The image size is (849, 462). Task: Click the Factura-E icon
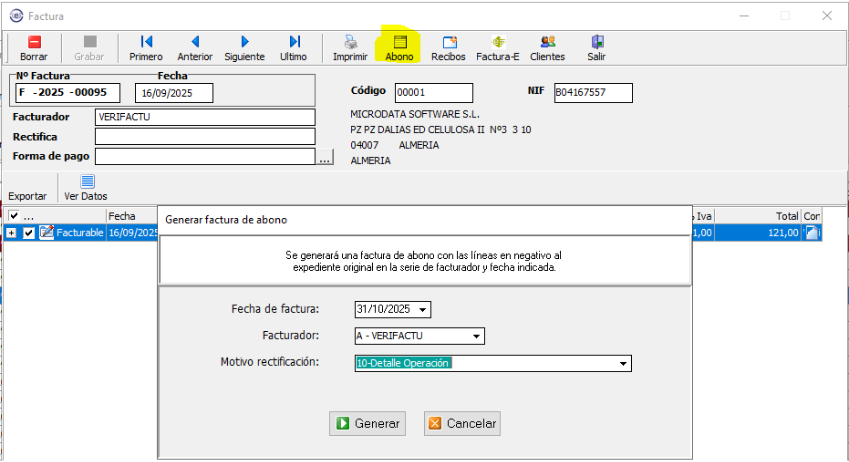coord(497,43)
